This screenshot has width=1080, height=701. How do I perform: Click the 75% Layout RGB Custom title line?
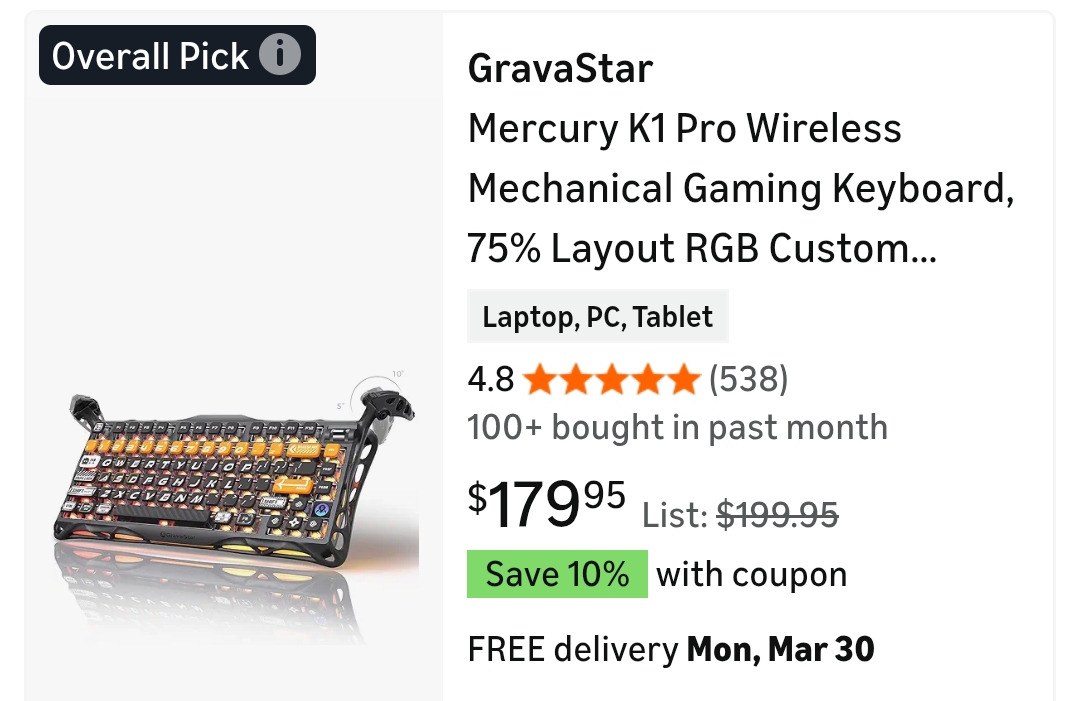[x=701, y=249]
